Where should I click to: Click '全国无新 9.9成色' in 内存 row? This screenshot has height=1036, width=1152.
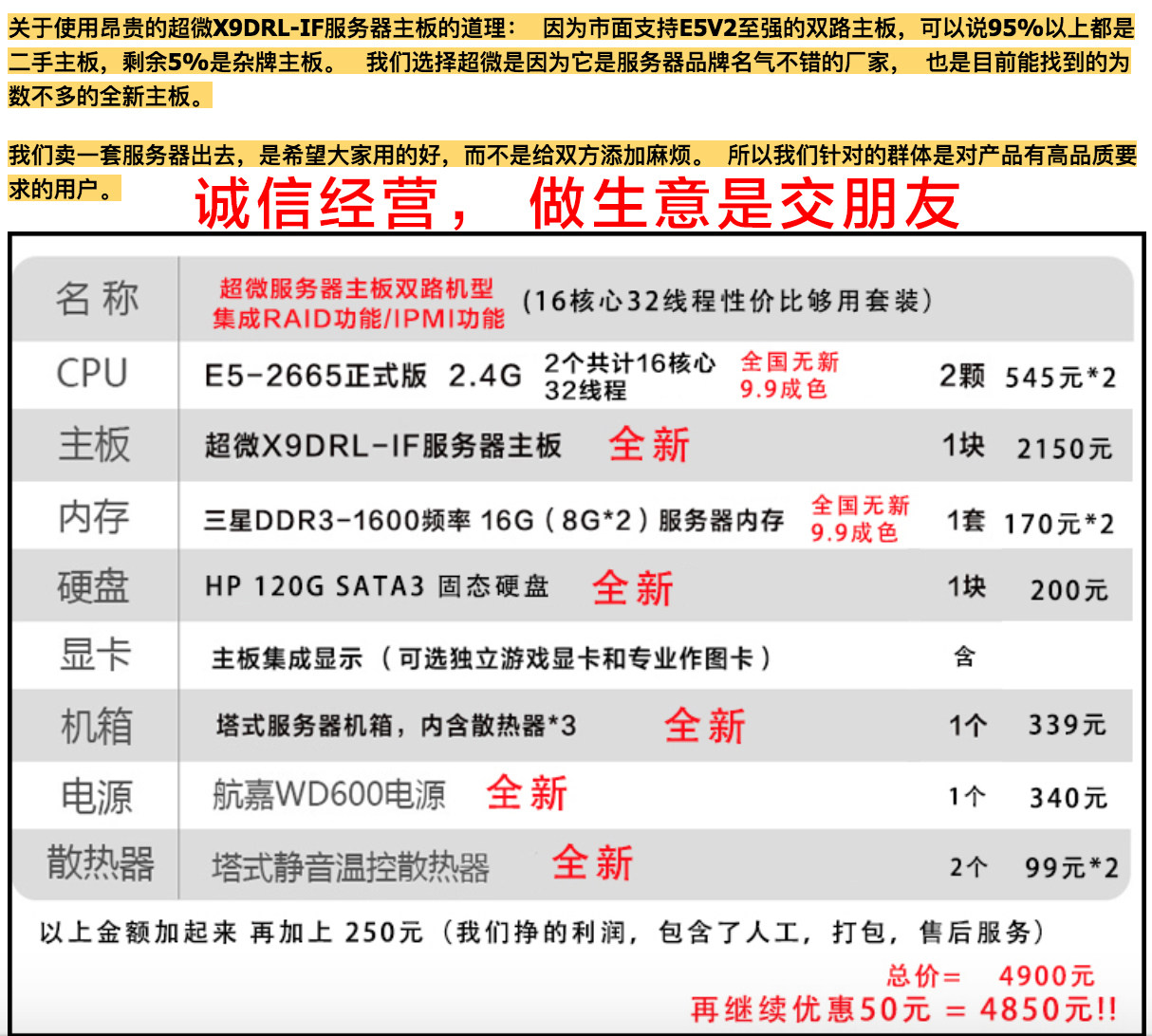coord(860,519)
